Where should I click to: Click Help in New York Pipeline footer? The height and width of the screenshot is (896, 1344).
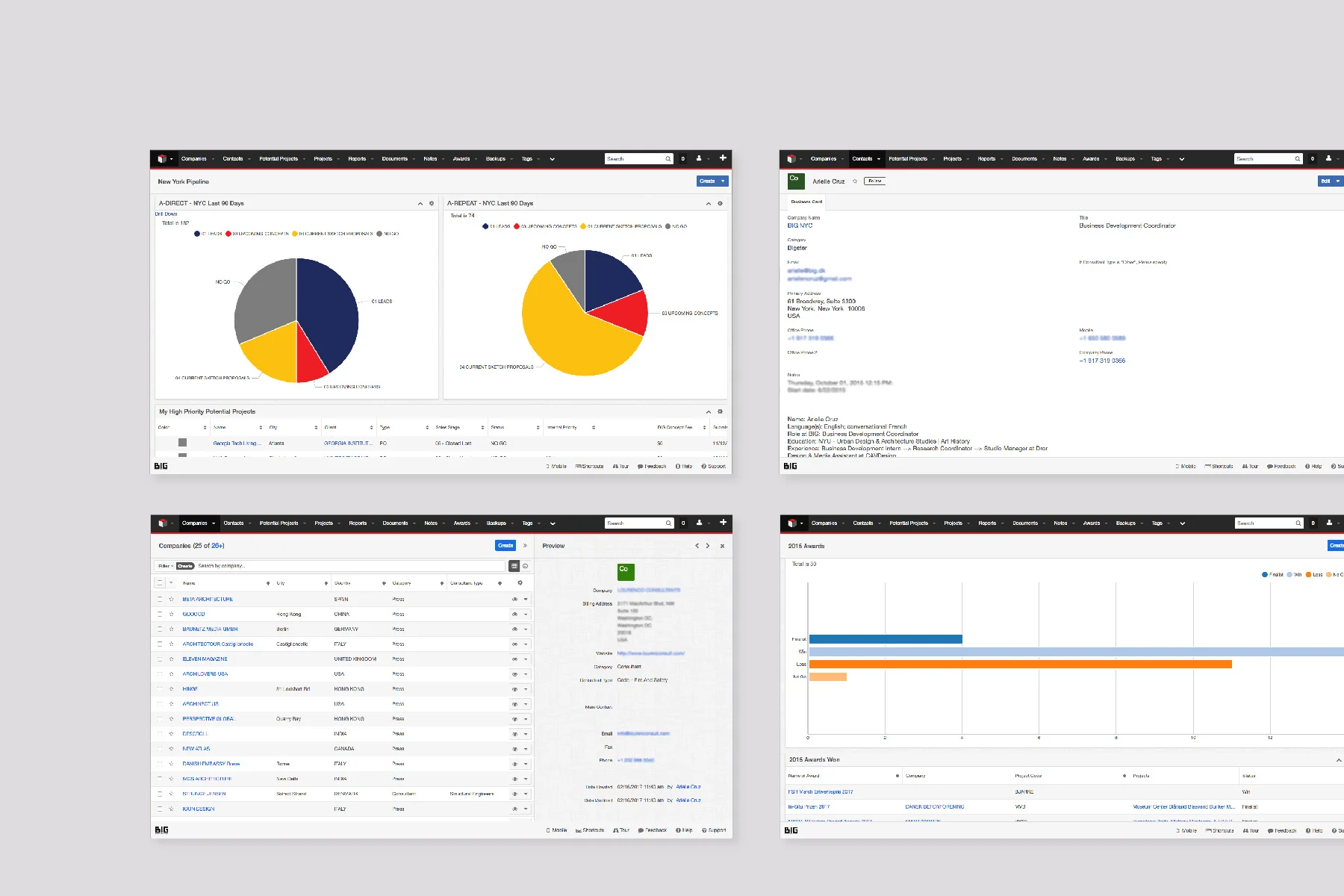[x=684, y=466]
